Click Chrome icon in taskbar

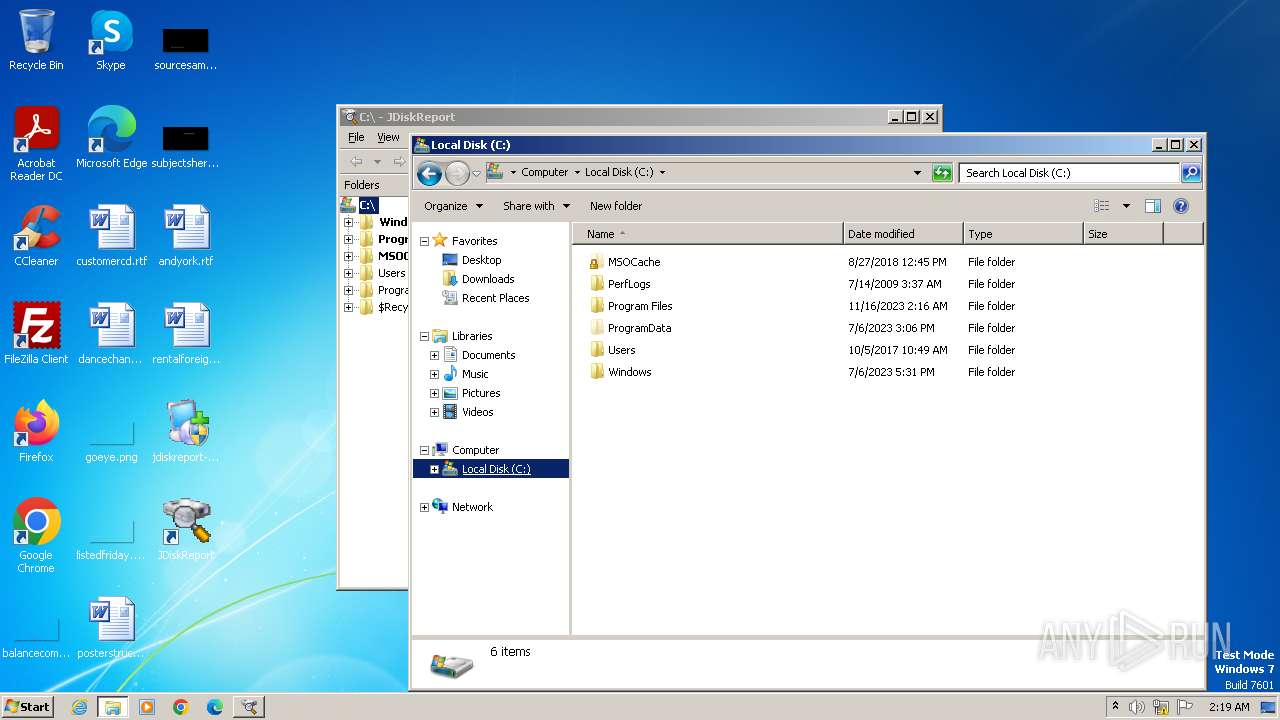point(181,707)
